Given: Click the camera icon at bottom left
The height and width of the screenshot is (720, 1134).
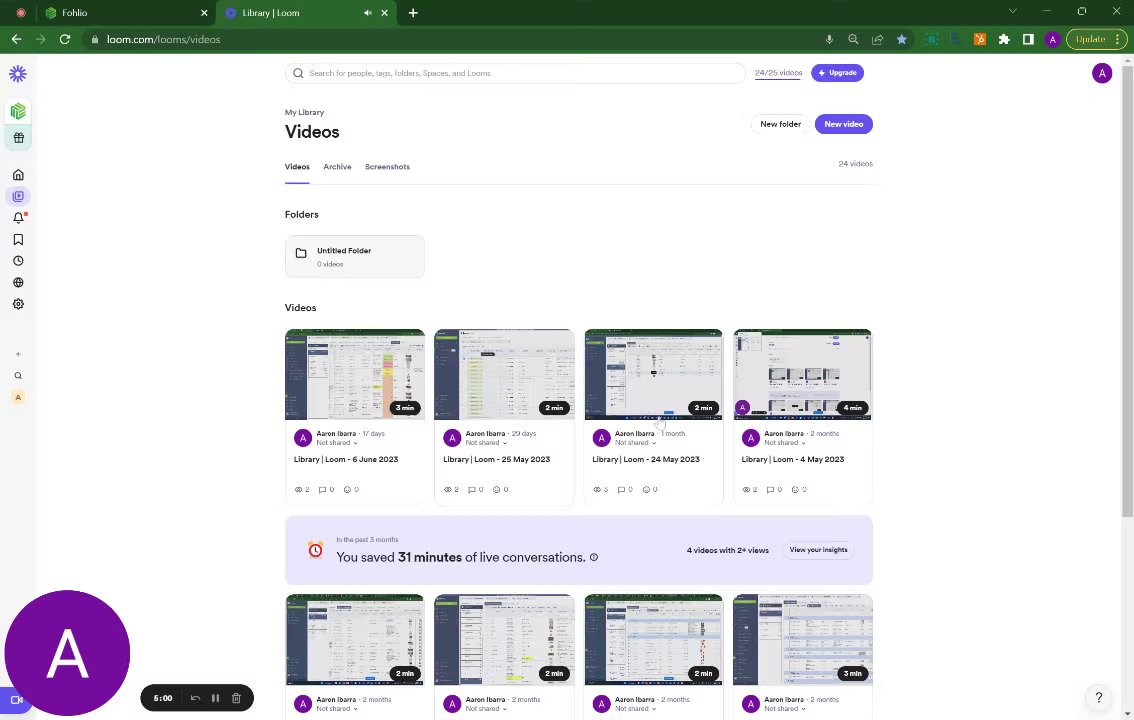Looking at the screenshot, I should tap(16, 700).
